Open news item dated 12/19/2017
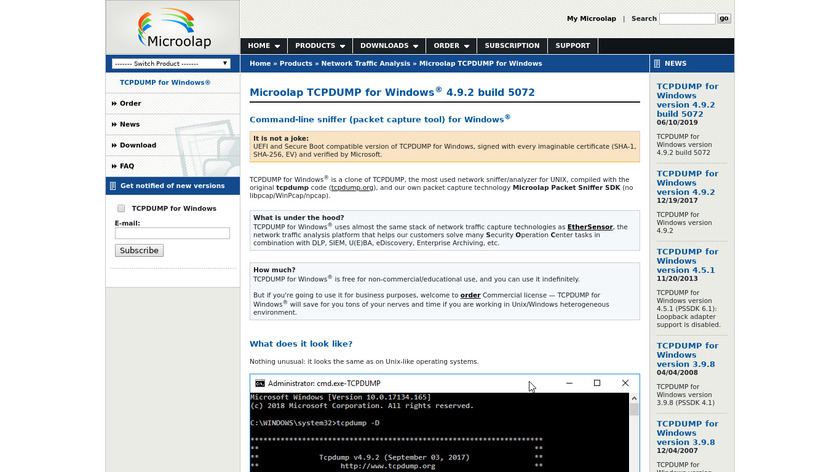The image size is (840, 472). pyautogui.click(x=687, y=183)
